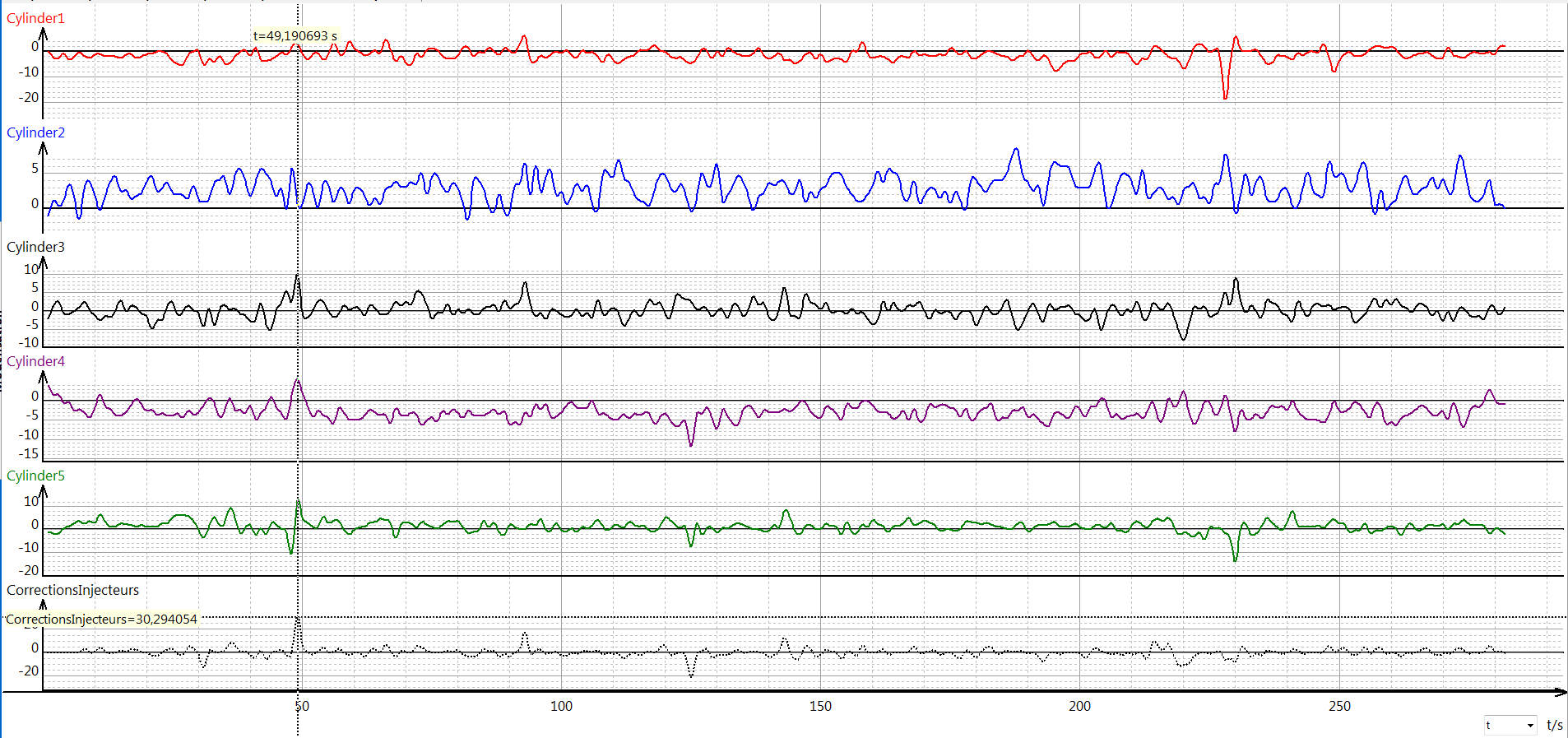
Task: Click the CorrectionsInjecteurs=30,294054 value tooltip
Action: 101,620
